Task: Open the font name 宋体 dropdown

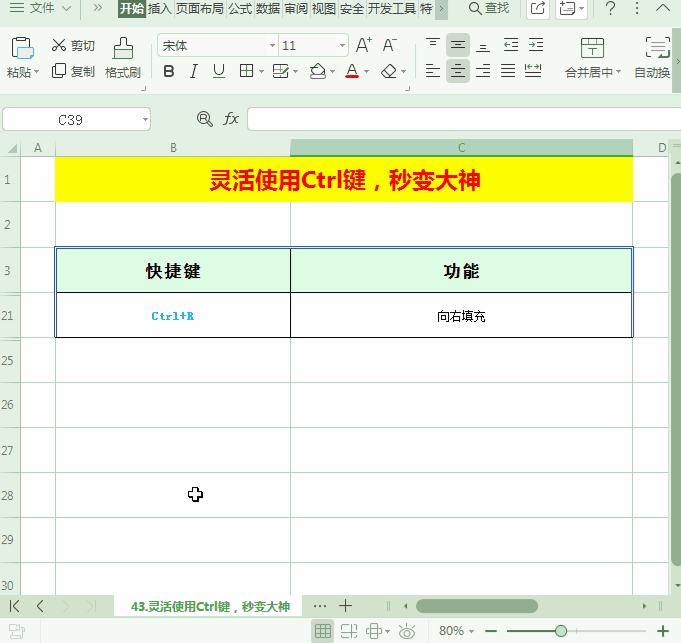Action: pyautogui.click(x=272, y=45)
